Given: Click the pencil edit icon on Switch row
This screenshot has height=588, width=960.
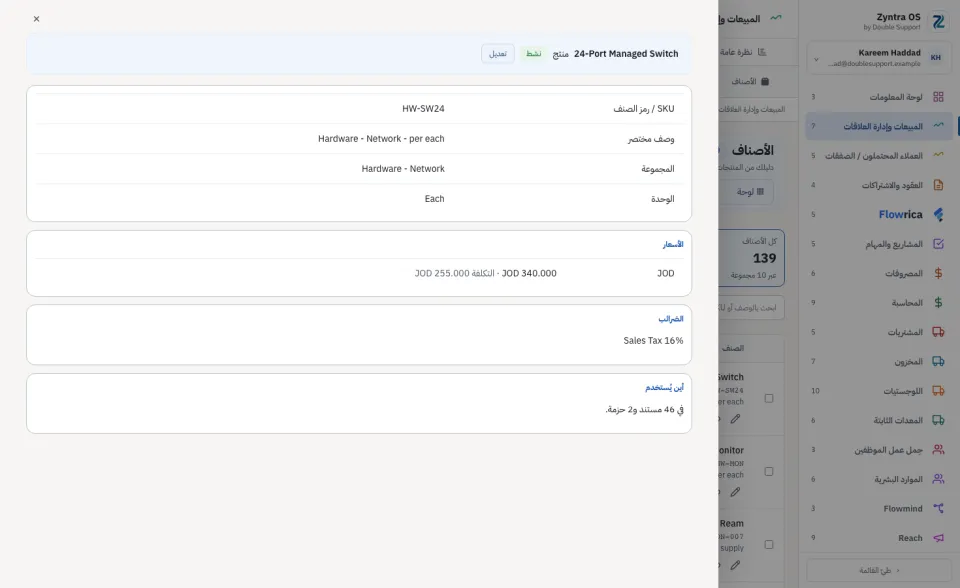Looking at the screenshot, I should [x=735, y=419].
